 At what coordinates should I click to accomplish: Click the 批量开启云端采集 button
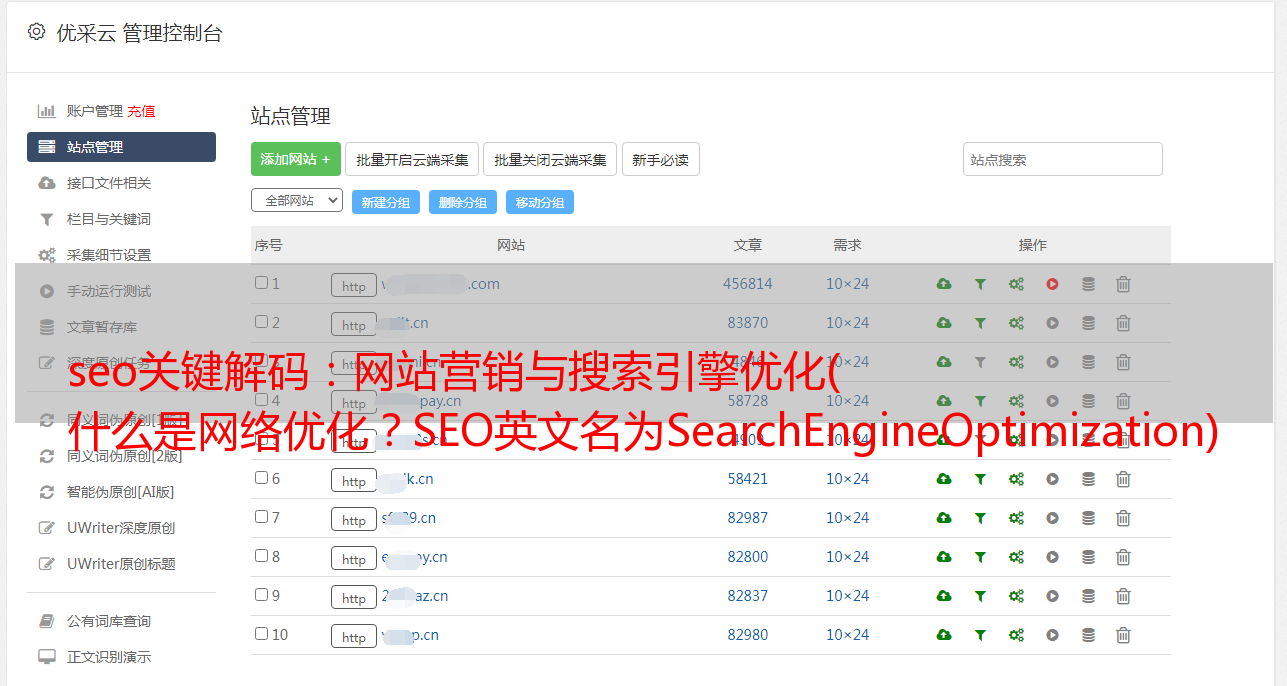click(x=412, y=159)
